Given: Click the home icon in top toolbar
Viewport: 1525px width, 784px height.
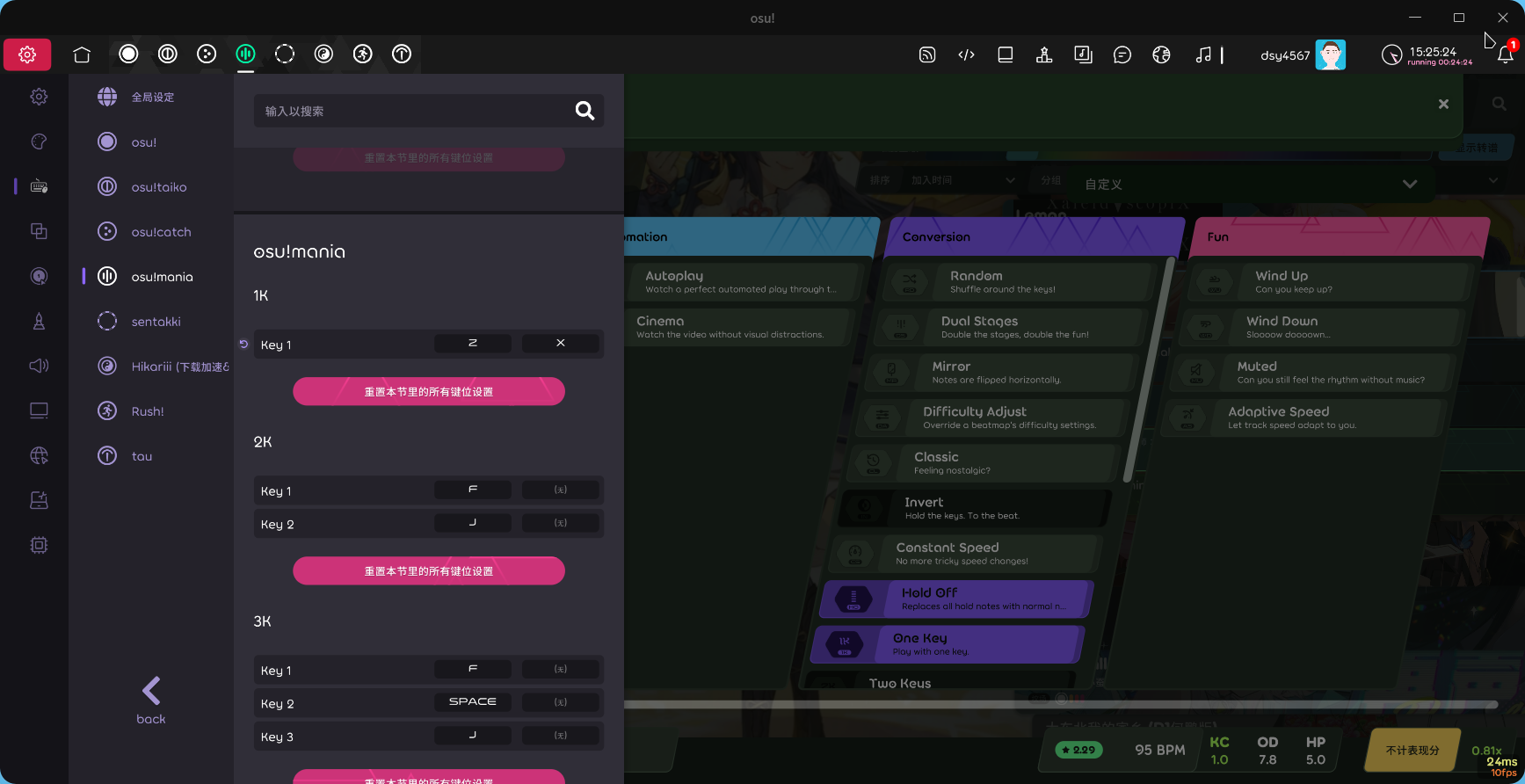Looking at the screenshot, I should point(82,54).
